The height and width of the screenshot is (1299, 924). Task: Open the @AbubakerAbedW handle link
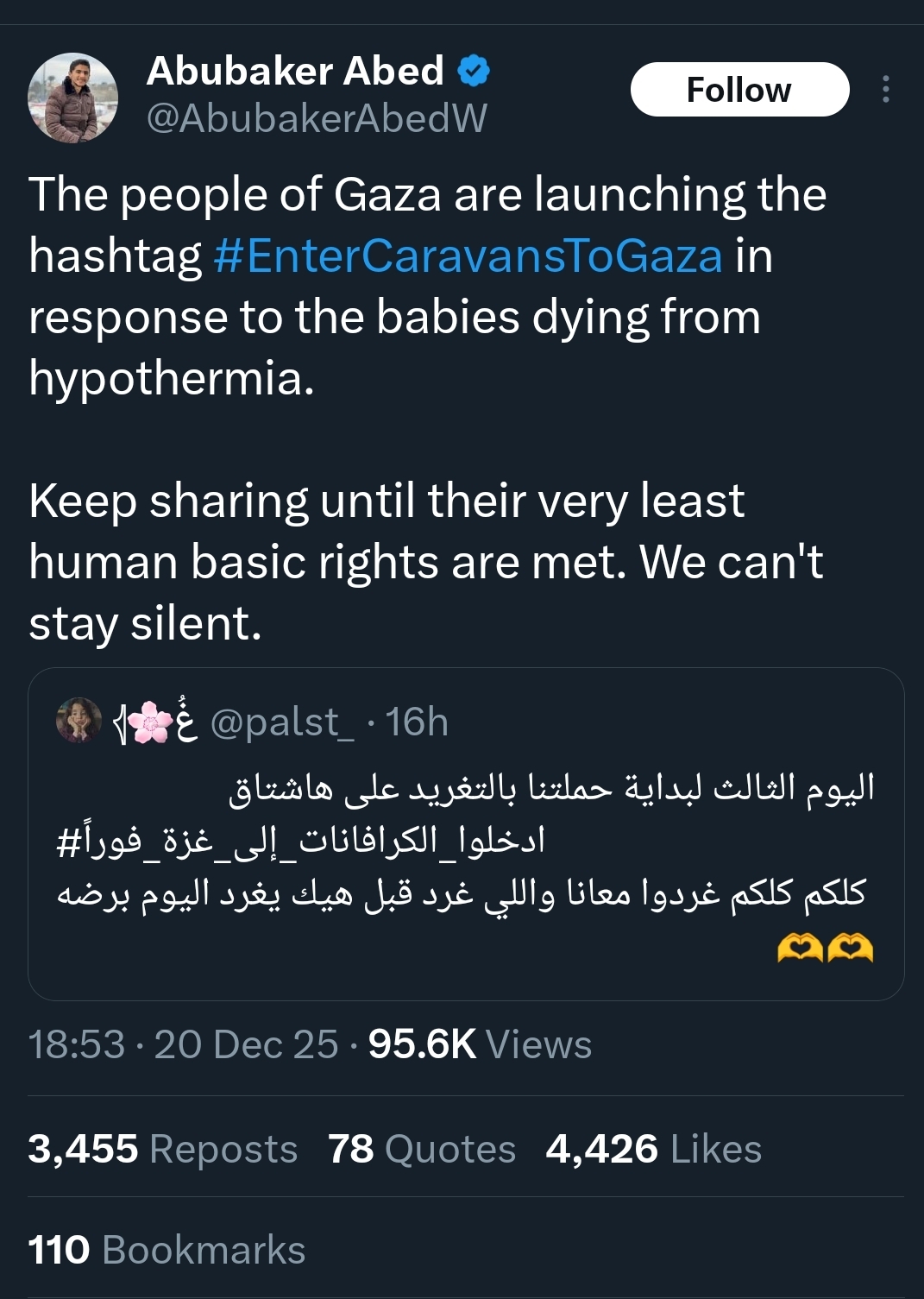click(x=317, y=118)
